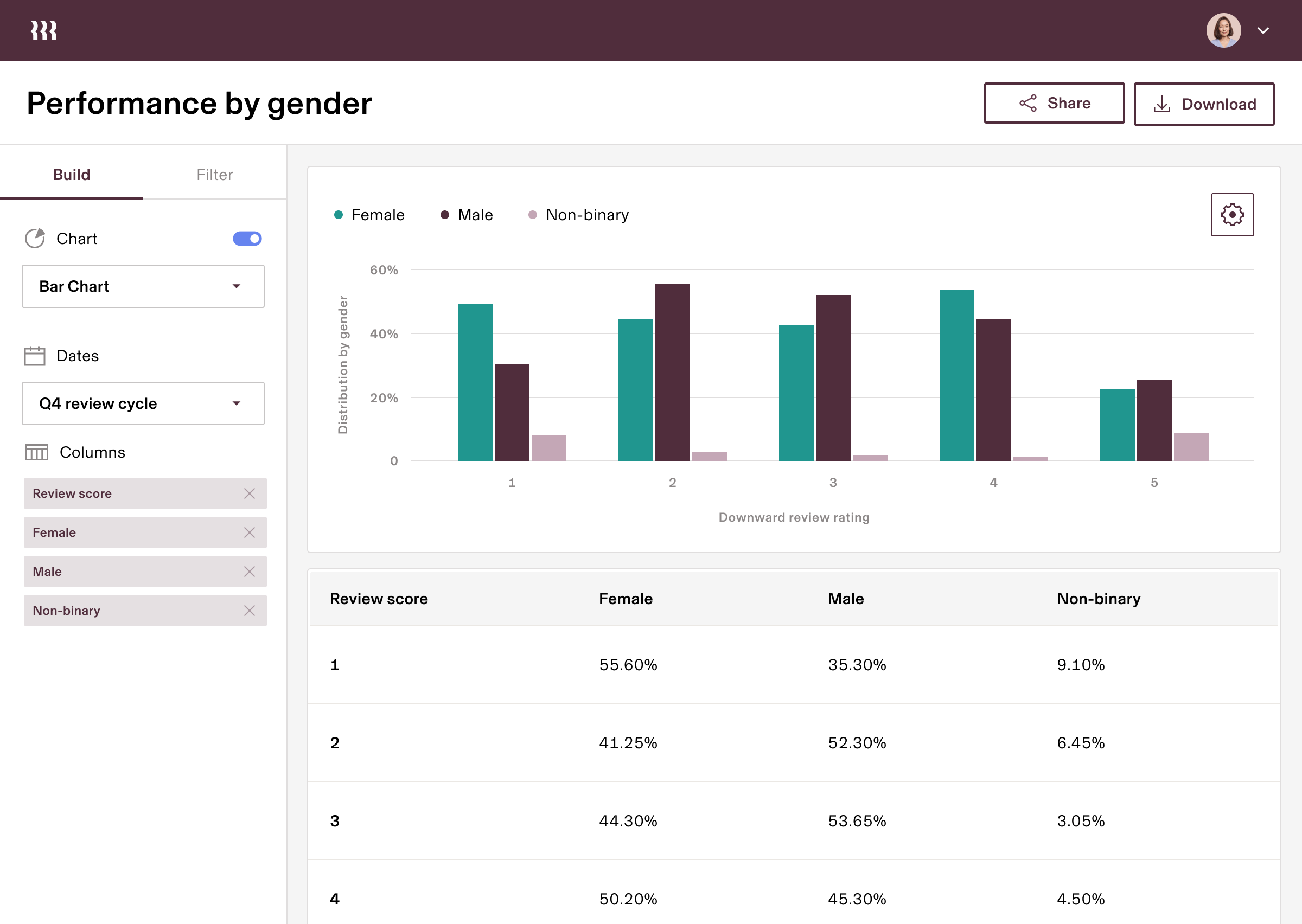The width and height of the screenshot is (1302, 924).
Task: Open chart settings gear icon
Action: pyautogui.click(x=1231, y=215)
